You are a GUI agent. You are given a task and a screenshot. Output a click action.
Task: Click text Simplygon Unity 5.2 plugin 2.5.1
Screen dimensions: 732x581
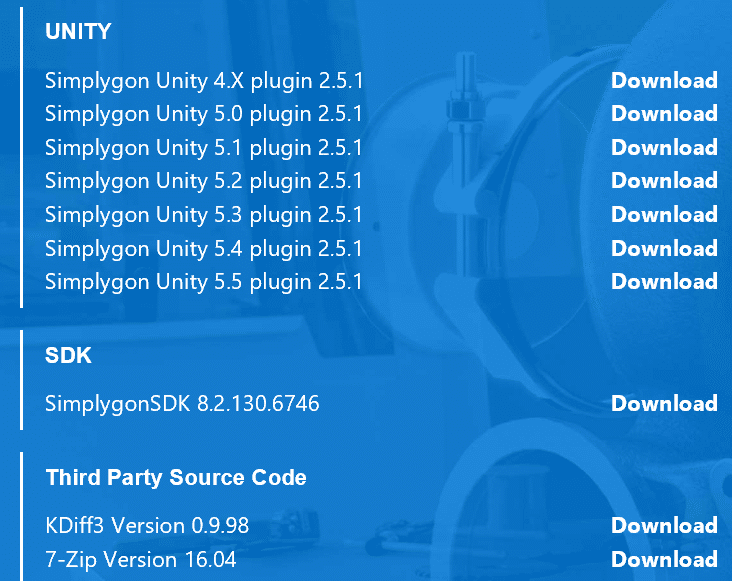[204, 182]
